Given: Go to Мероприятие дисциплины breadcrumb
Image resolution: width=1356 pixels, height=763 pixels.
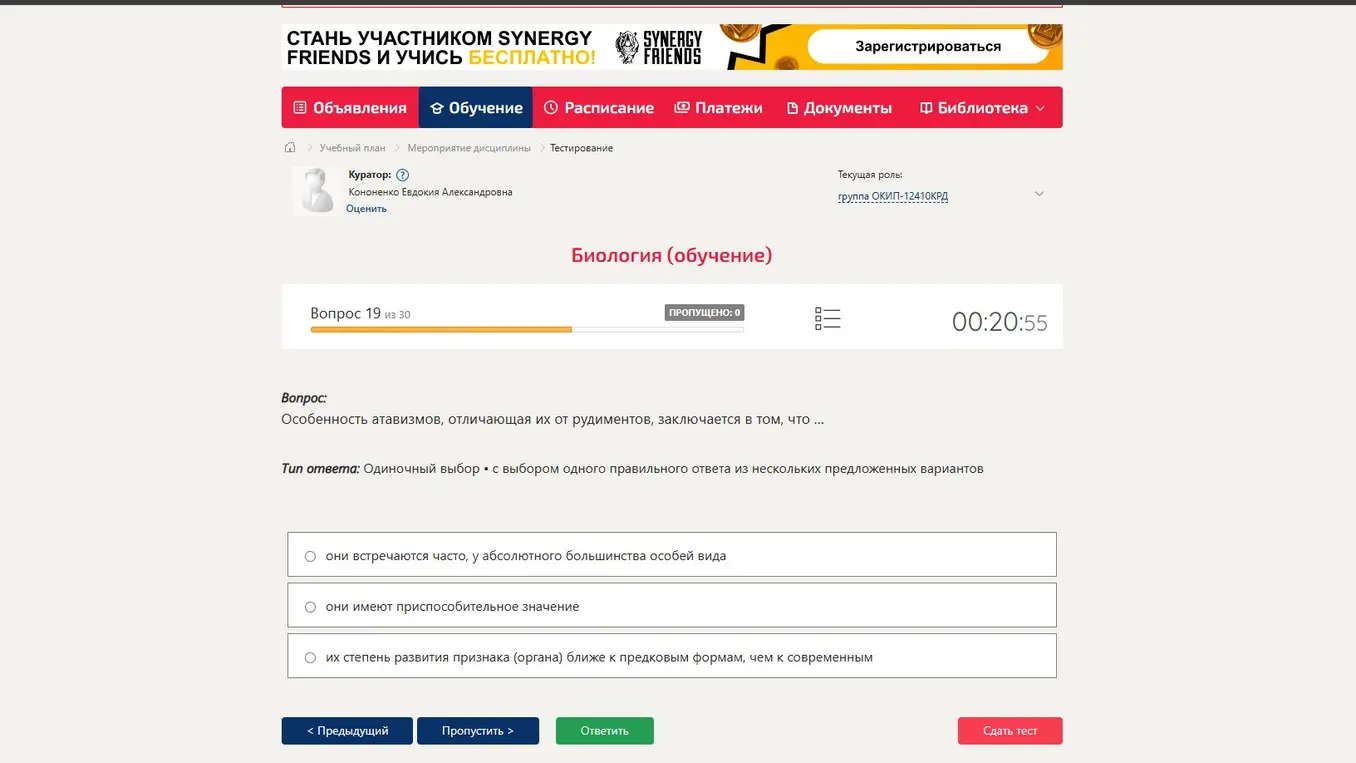Looking at the screenshot, I should (469, 148).
